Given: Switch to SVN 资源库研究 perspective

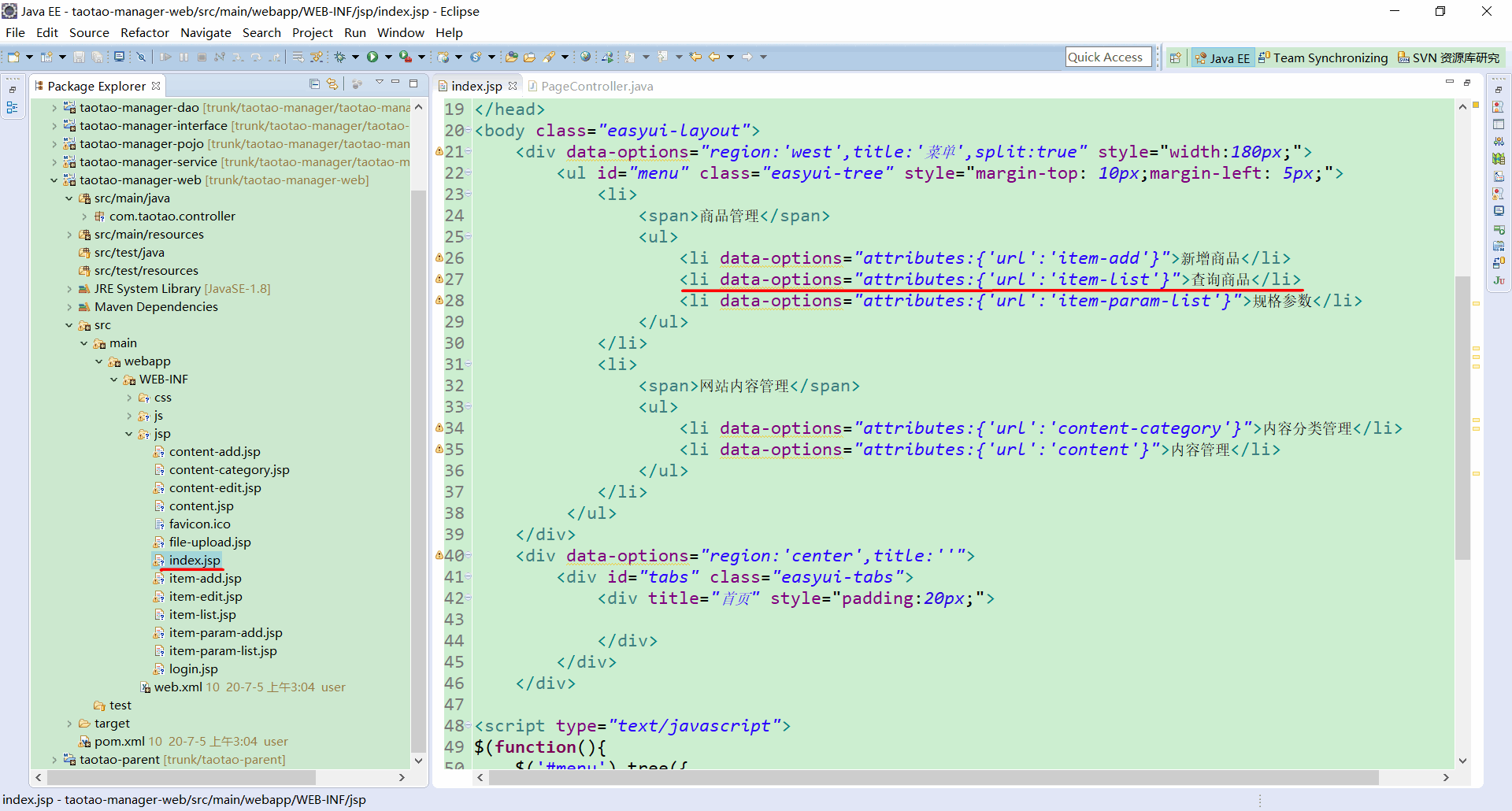Looking at the screenshot, I should pyautogui.click(x=1449, y=57).
